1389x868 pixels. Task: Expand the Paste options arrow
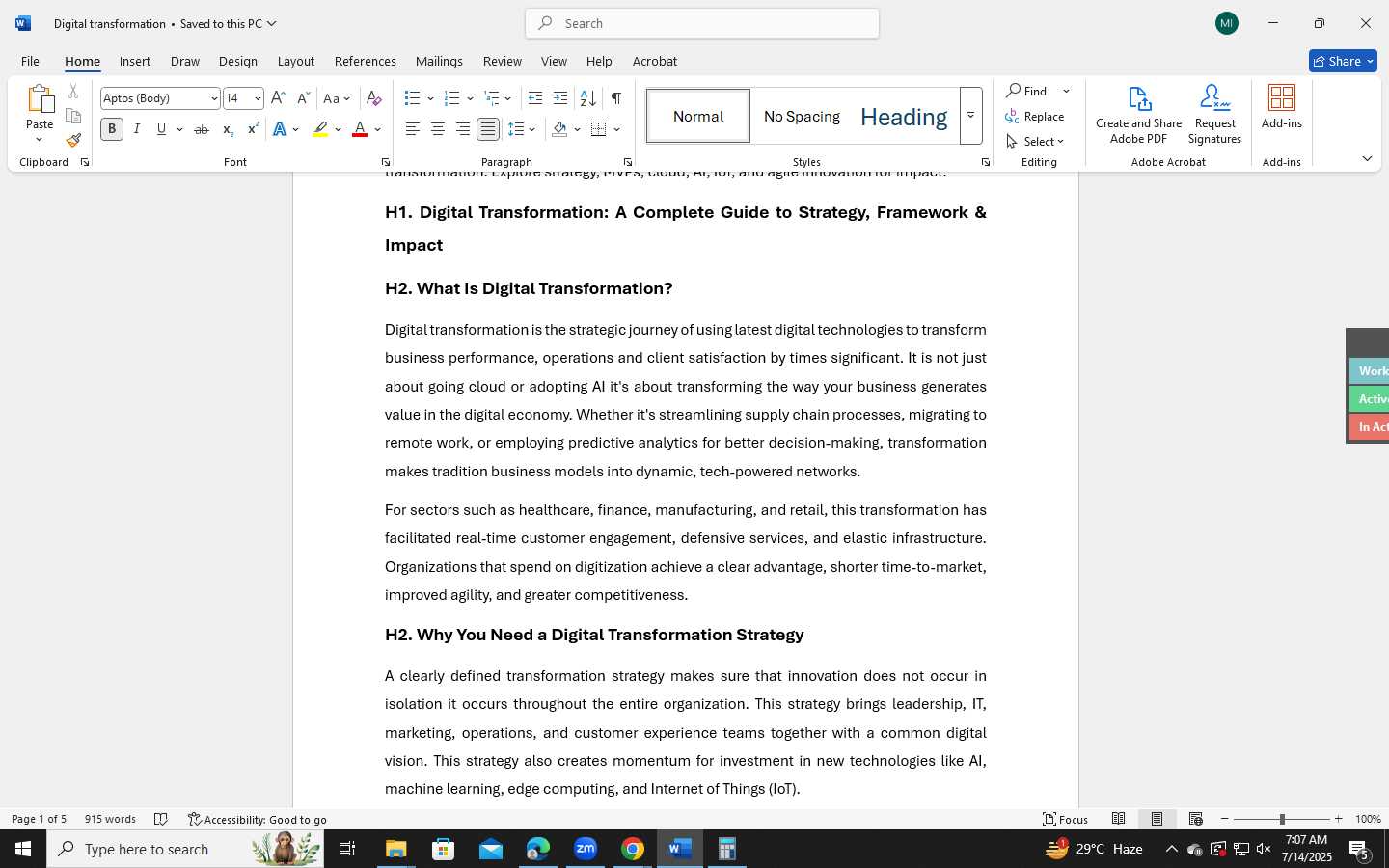(40, 140)
